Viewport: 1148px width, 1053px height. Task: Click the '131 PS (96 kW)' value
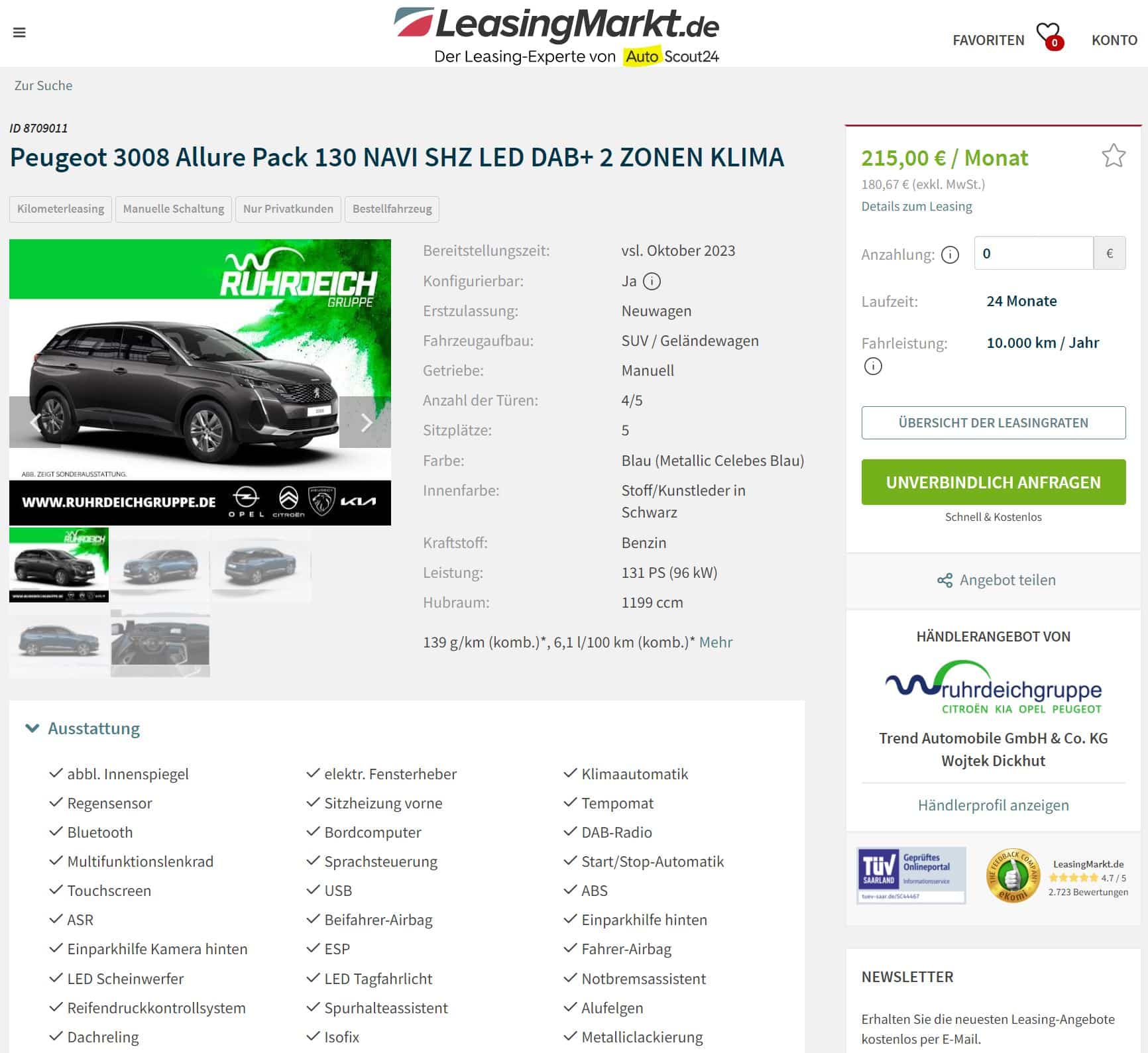pos(669,573)
